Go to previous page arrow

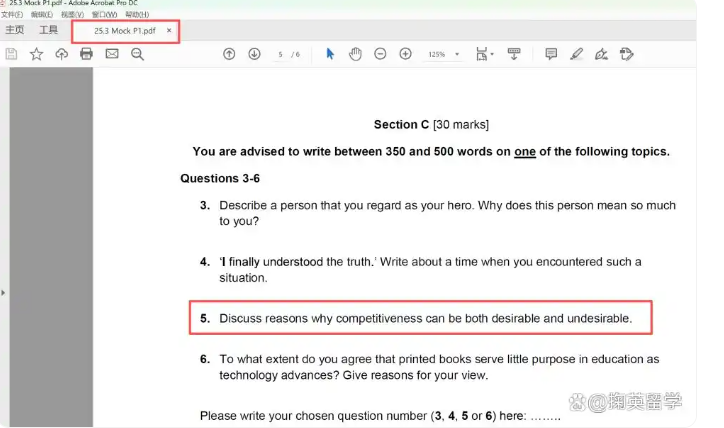coord(229,54)
